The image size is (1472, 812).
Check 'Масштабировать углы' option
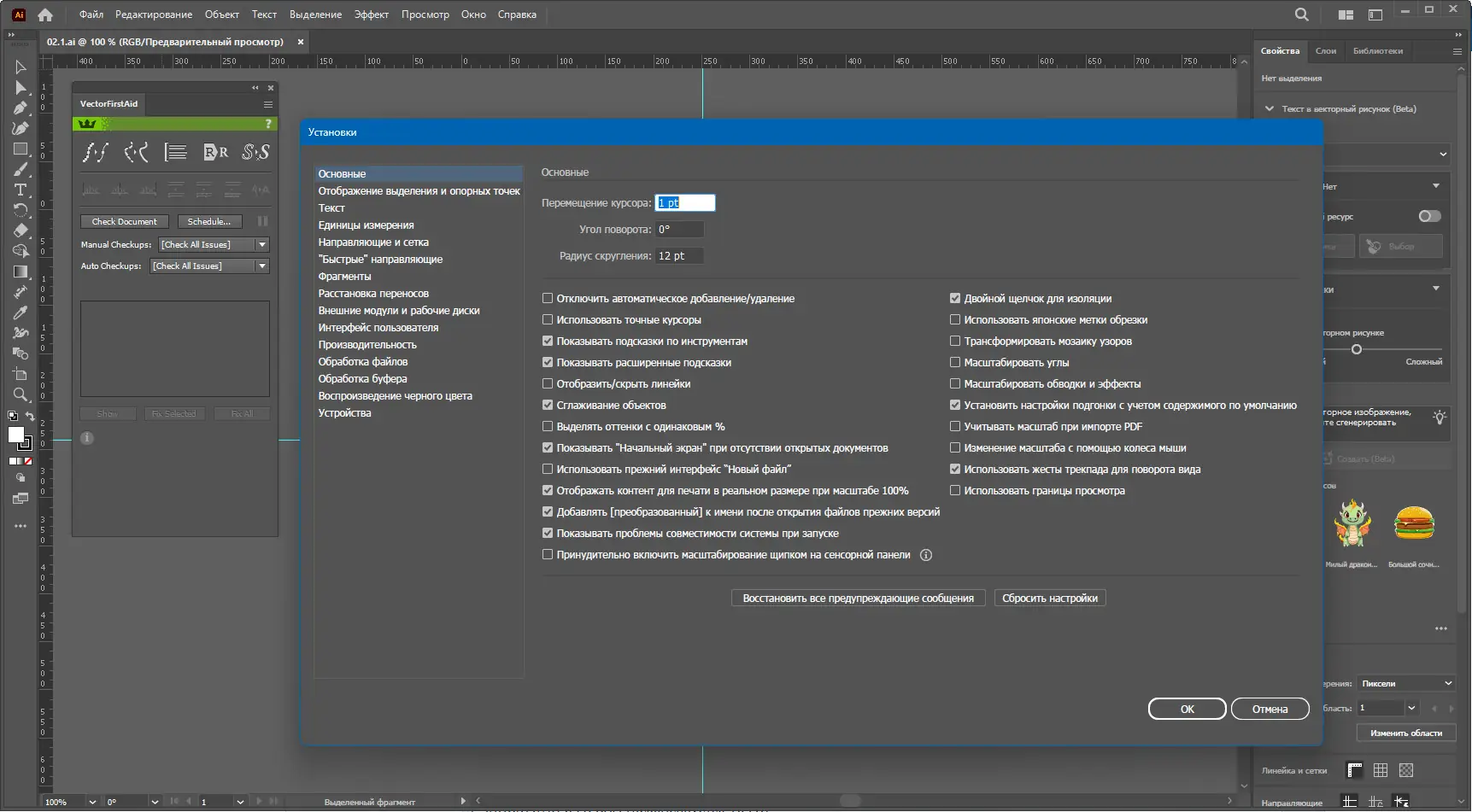955,363
